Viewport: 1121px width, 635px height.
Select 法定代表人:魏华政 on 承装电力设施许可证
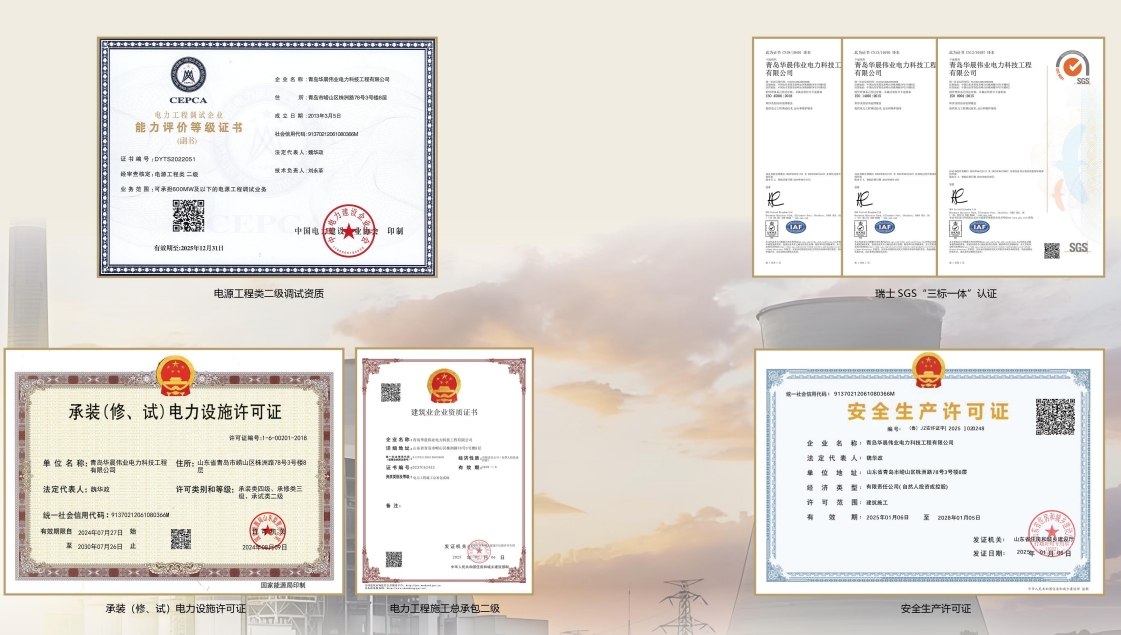click(x=76, y=489)
